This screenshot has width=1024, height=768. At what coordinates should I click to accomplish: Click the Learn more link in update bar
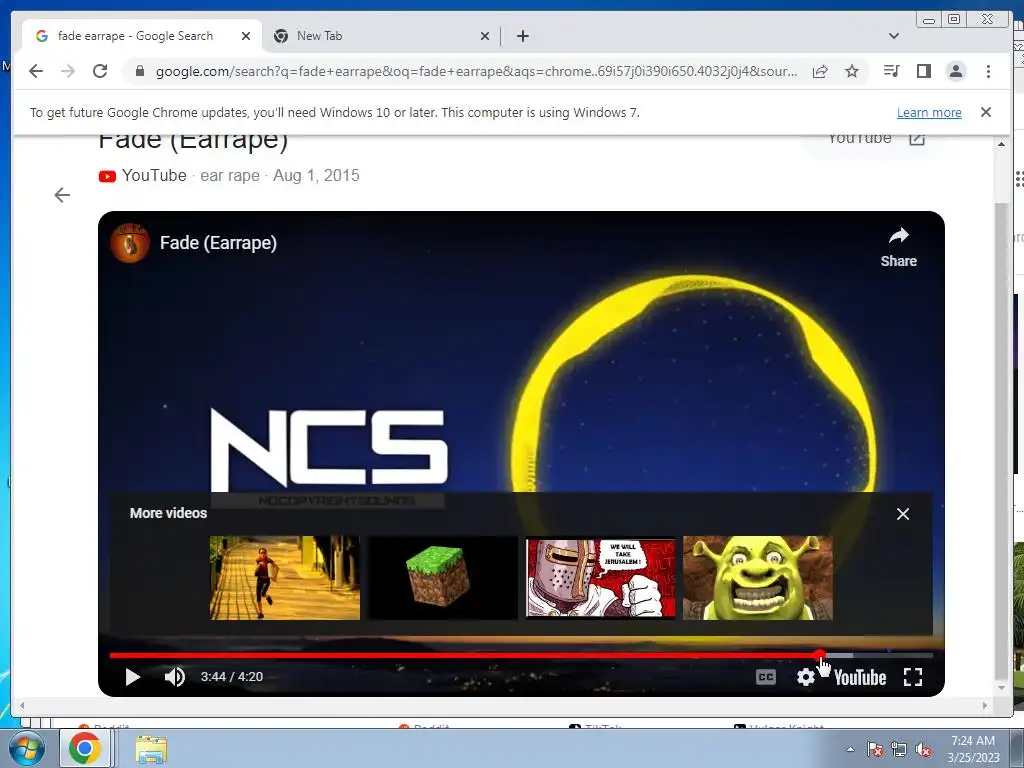[929, 112]
